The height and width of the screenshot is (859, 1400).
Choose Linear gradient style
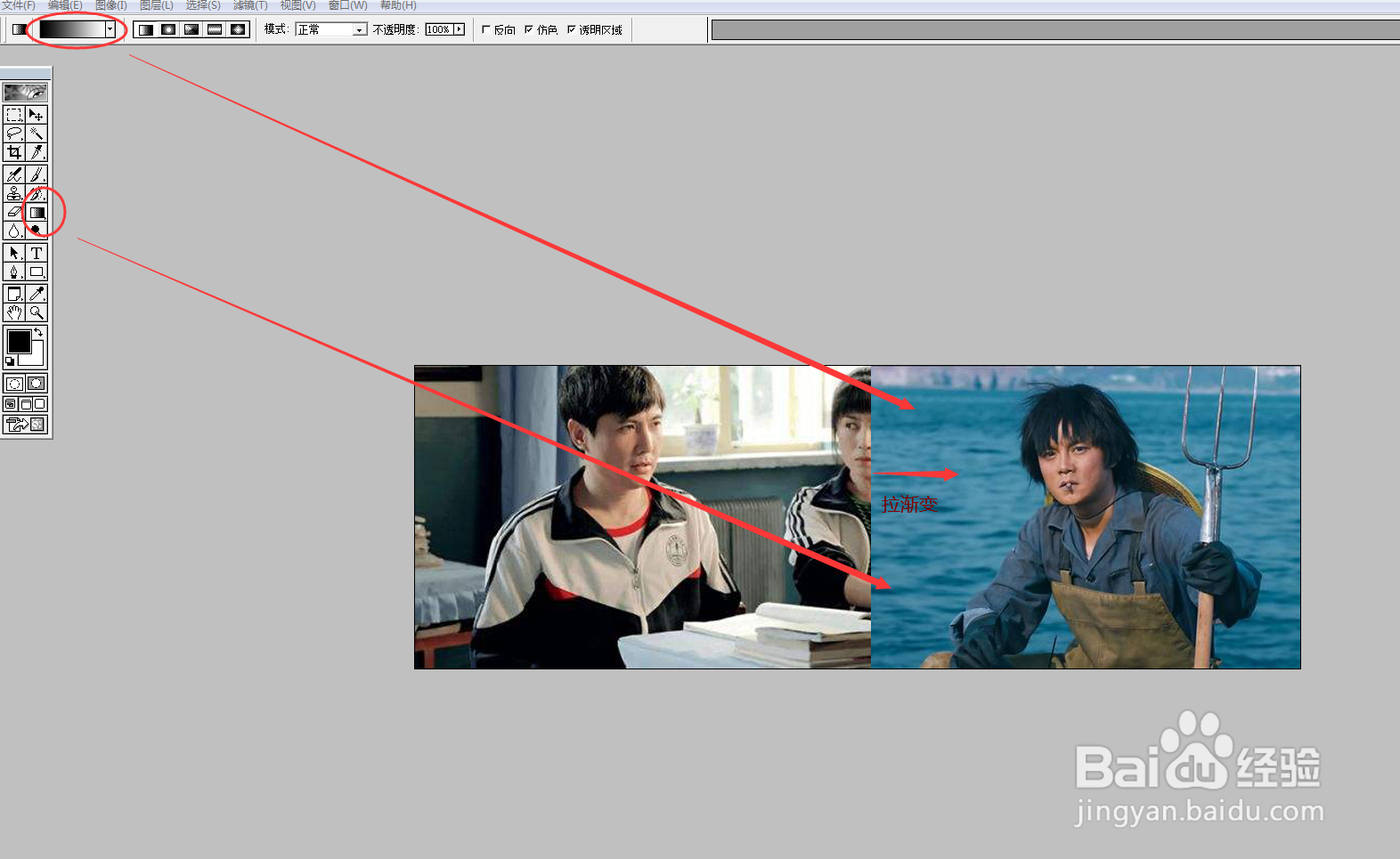(x=145, y=29)
